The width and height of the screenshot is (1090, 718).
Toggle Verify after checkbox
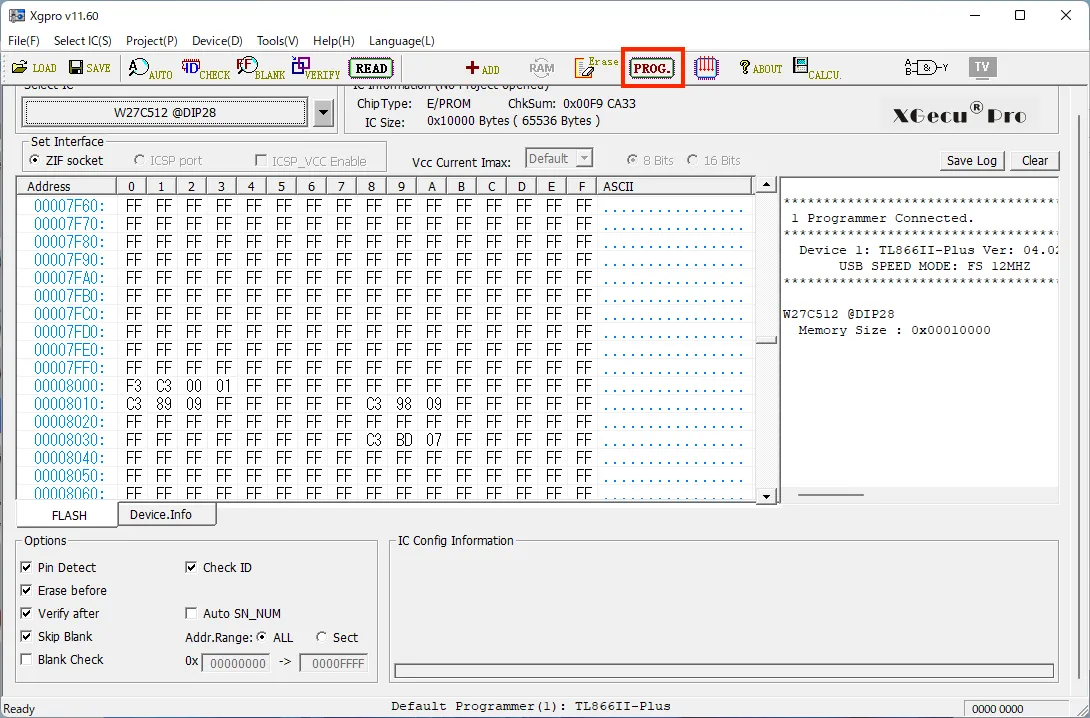[x=26, y=614]
